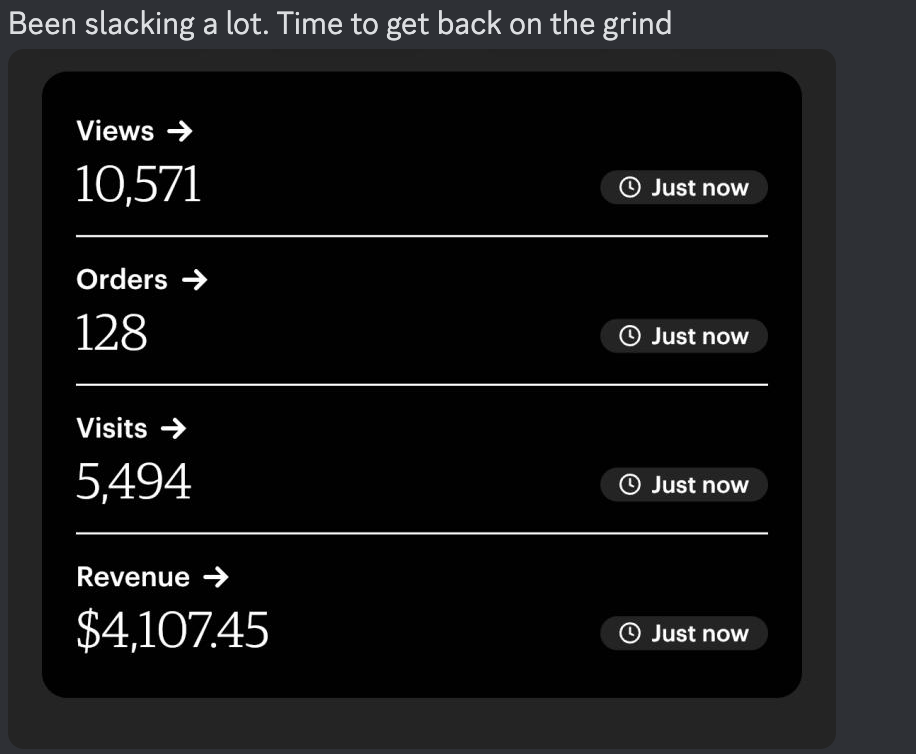Click the 10,571 views count
Screen dimensions: 916x754
pyautogui.click(x=139, y=185)
